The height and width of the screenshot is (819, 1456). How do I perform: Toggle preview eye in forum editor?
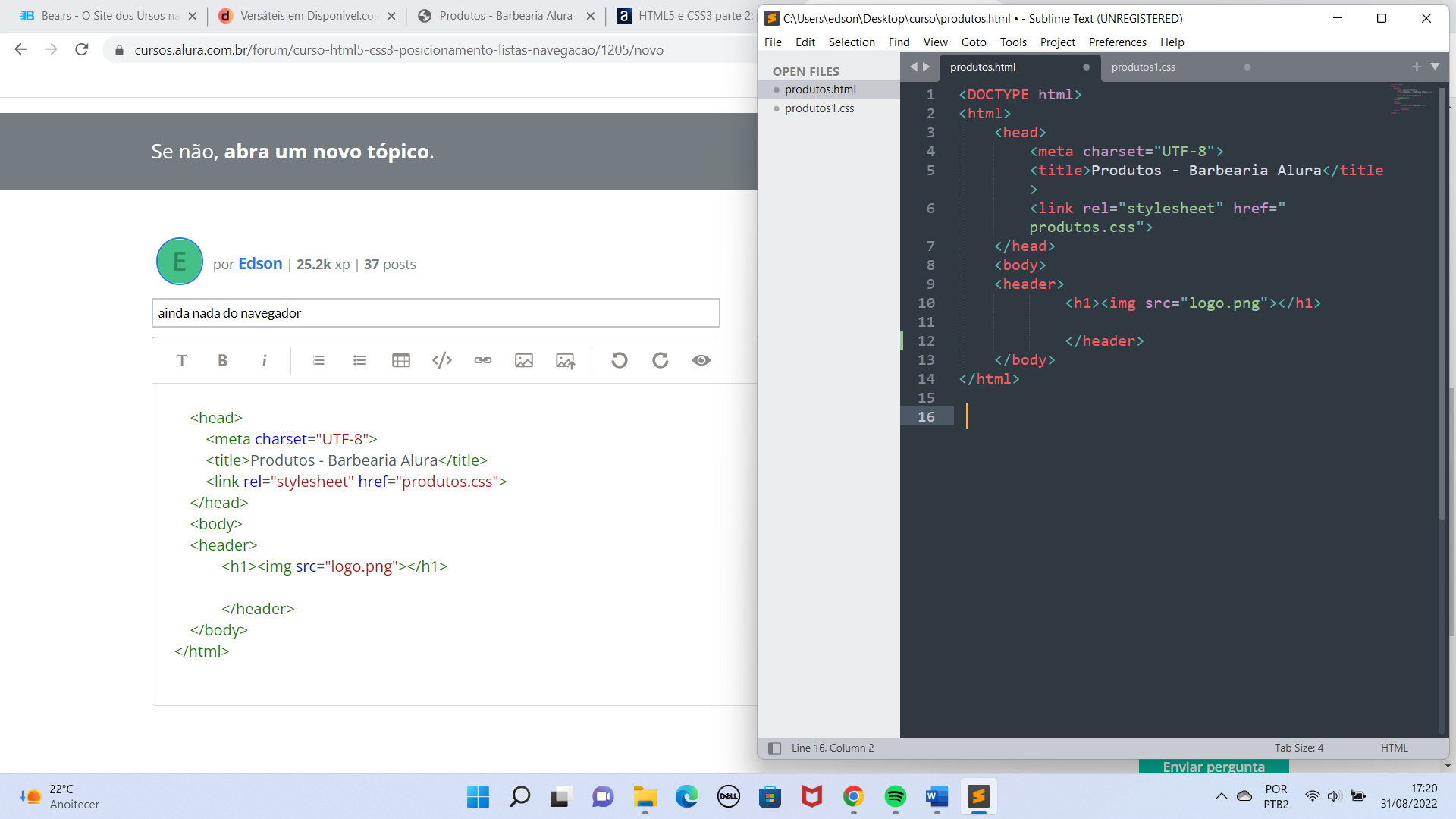click(701, 360)
